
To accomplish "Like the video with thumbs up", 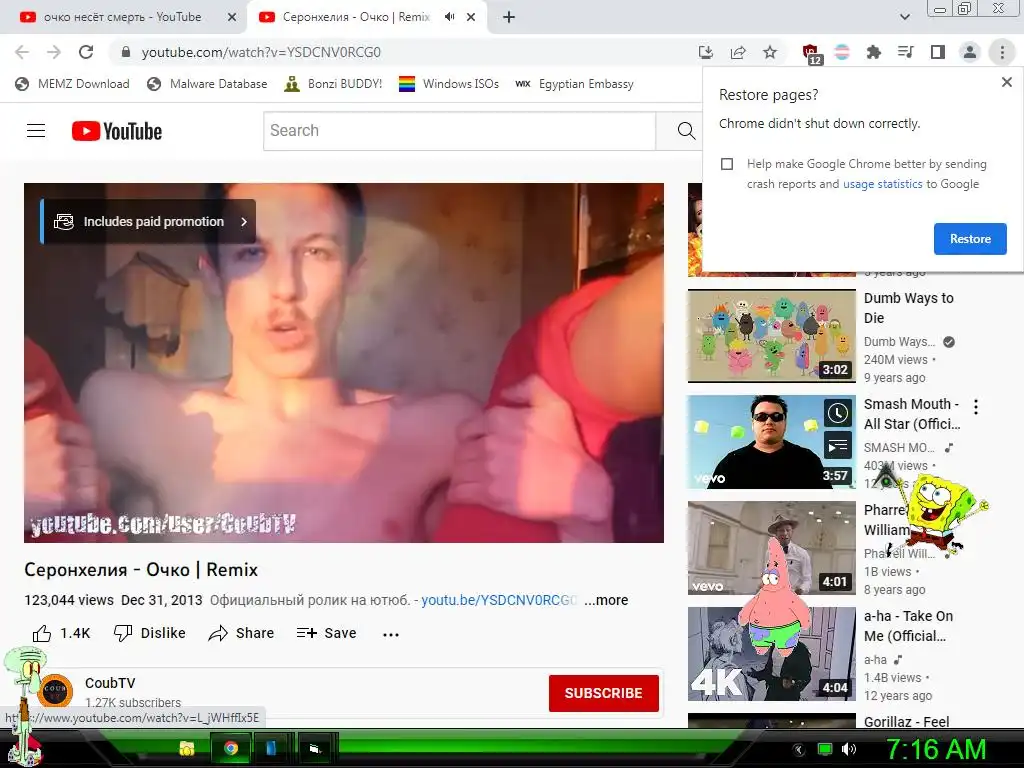I will pos(61,633).
